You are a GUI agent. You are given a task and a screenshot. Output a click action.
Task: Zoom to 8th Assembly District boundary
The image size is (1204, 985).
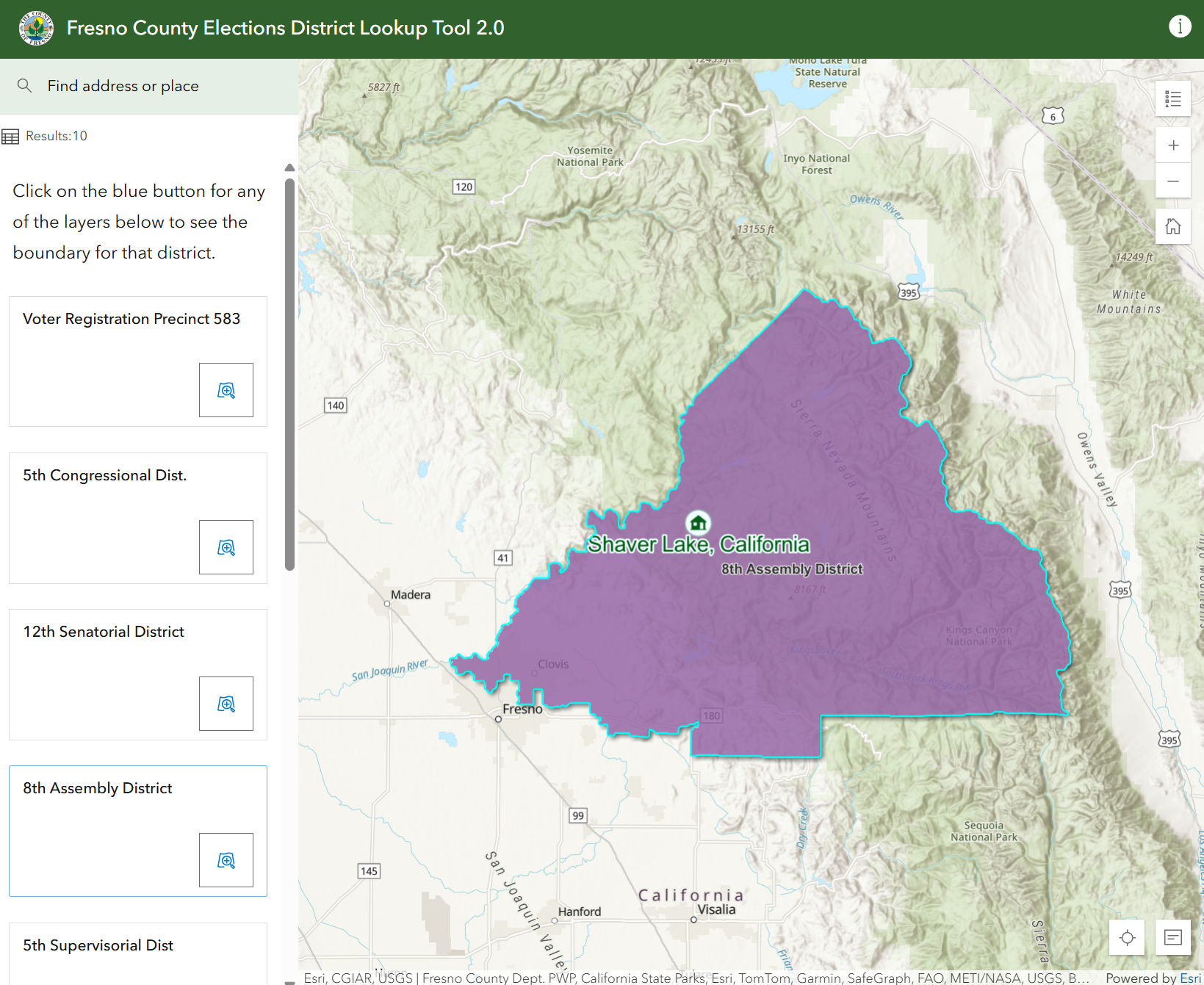click(226, 860)
